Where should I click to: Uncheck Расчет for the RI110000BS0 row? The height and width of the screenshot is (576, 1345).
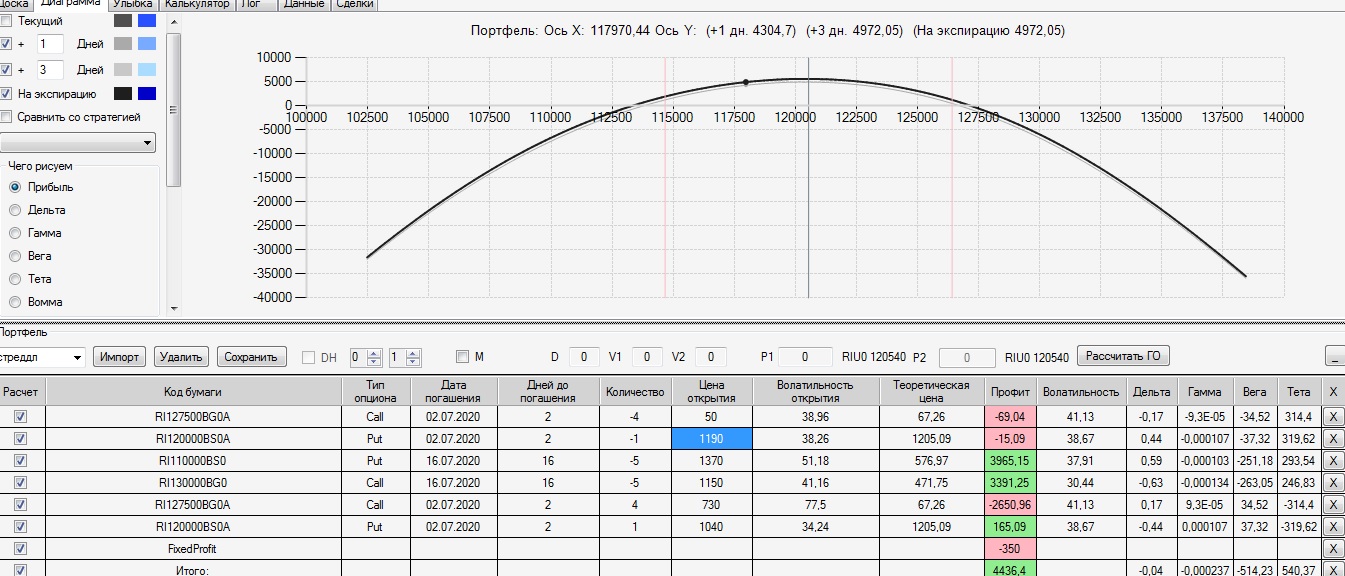[20, 460]
